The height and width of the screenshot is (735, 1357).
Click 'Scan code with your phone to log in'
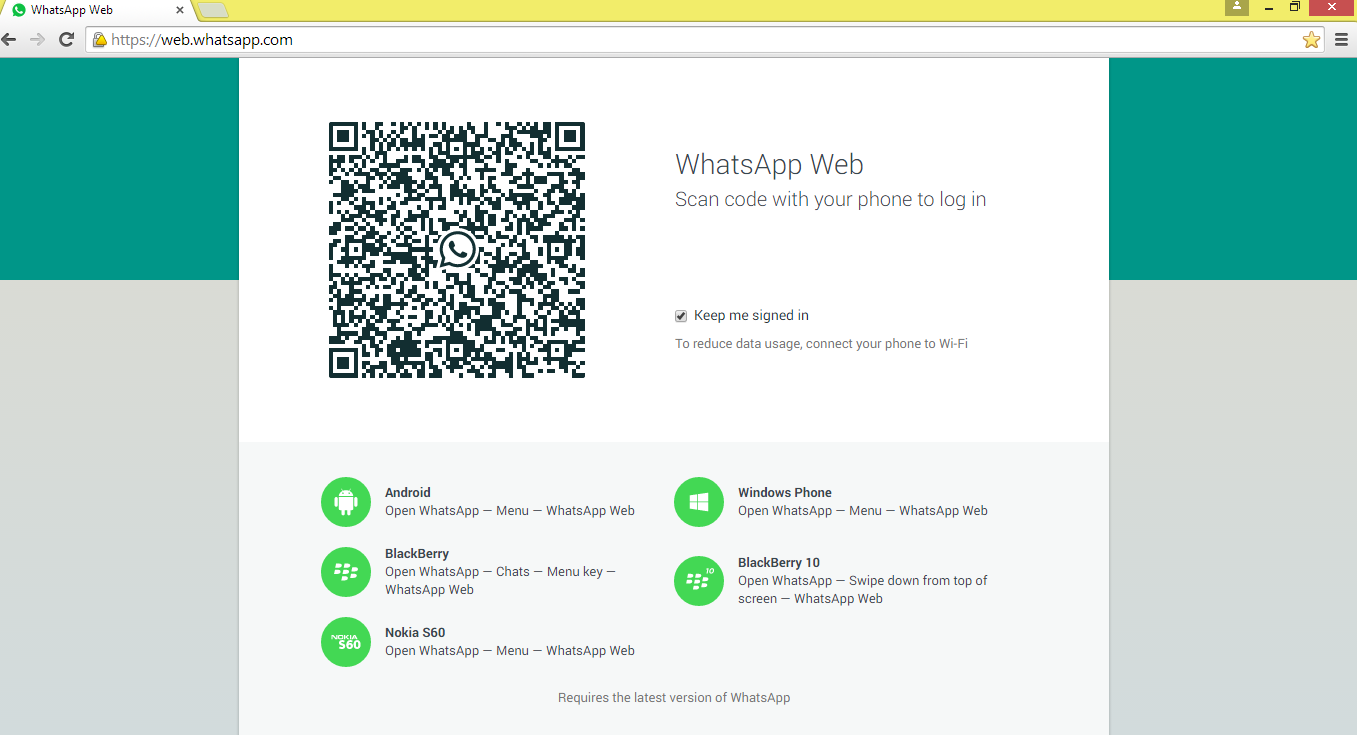click(830, 200)
